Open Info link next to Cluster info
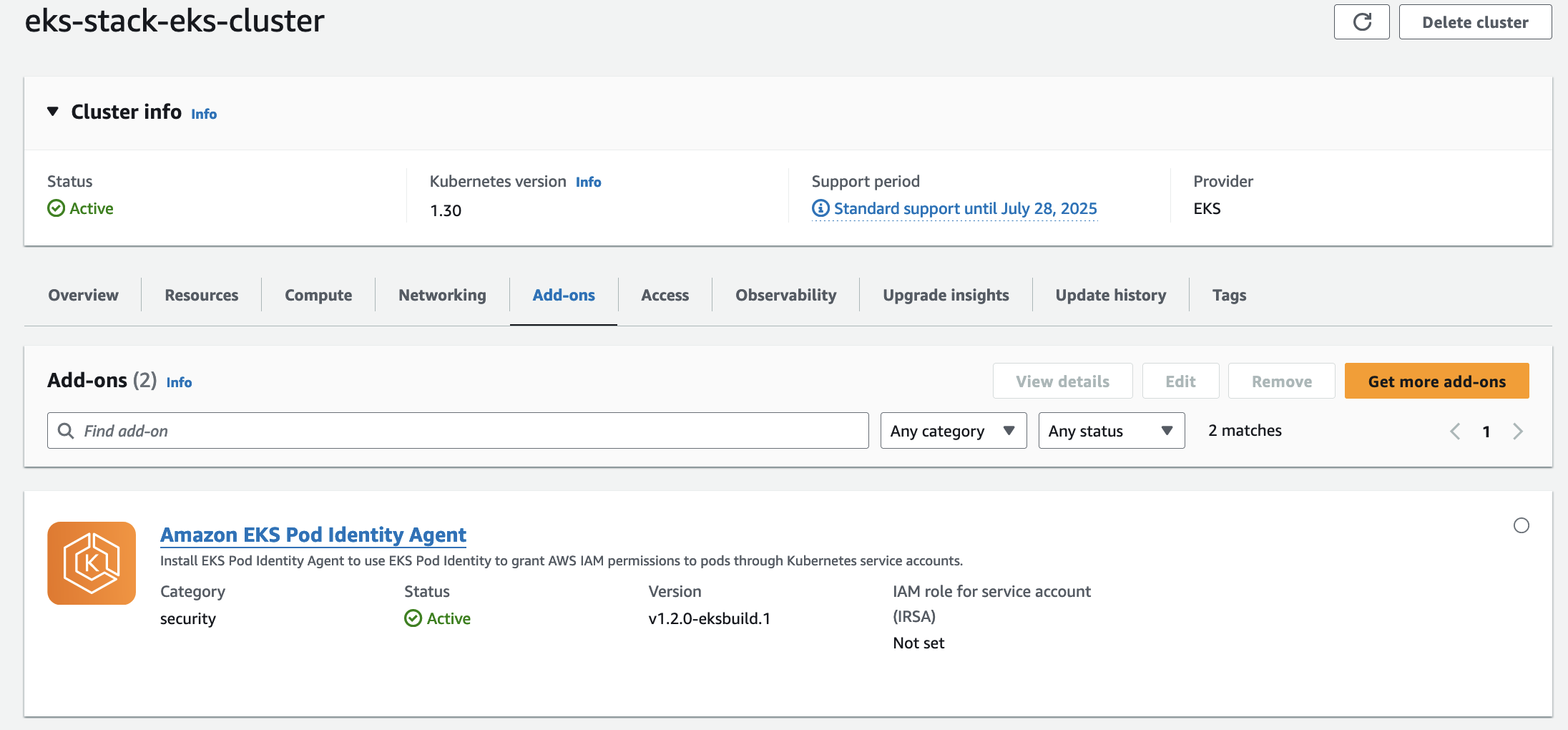Screen dimensions: 1568x730 (204, 114)
